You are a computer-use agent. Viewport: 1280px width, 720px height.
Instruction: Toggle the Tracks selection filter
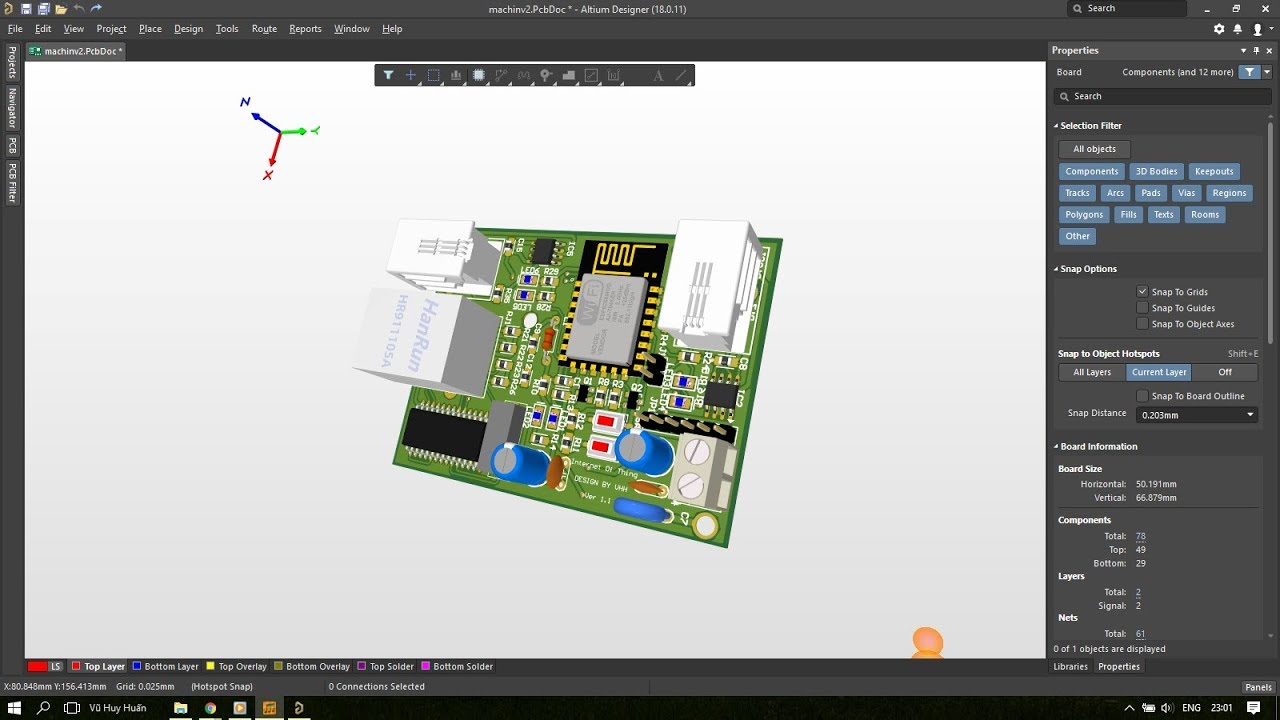(1077, 193)
